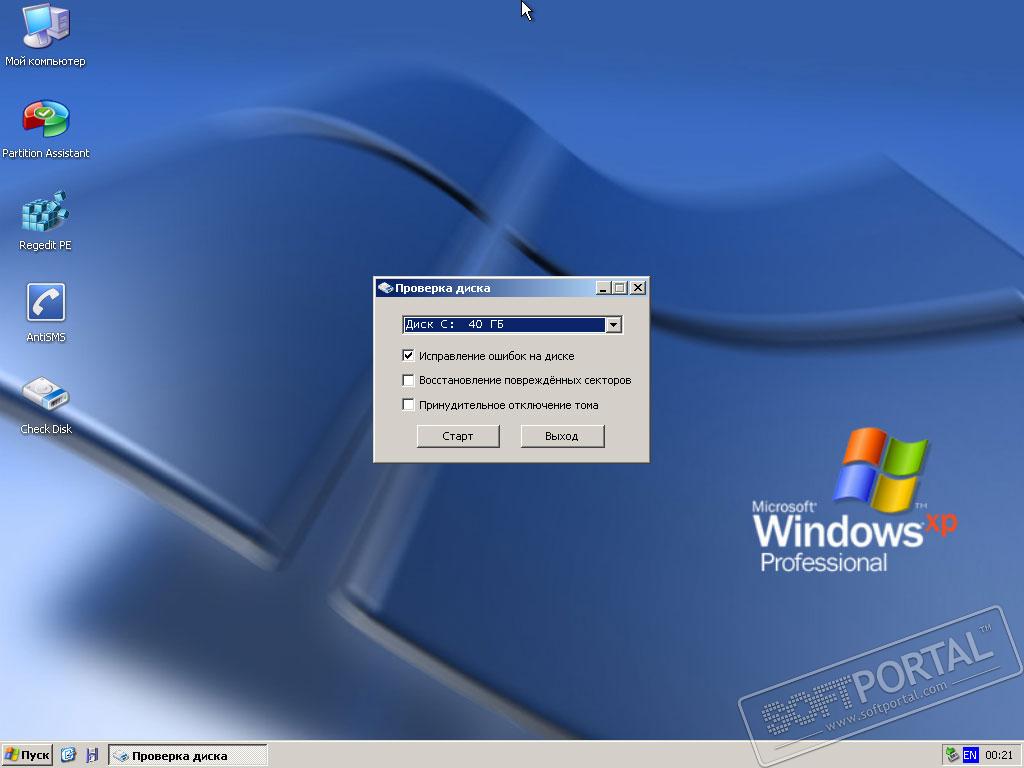Open the disk selection dropdown arrow

(x=613, y=325)
